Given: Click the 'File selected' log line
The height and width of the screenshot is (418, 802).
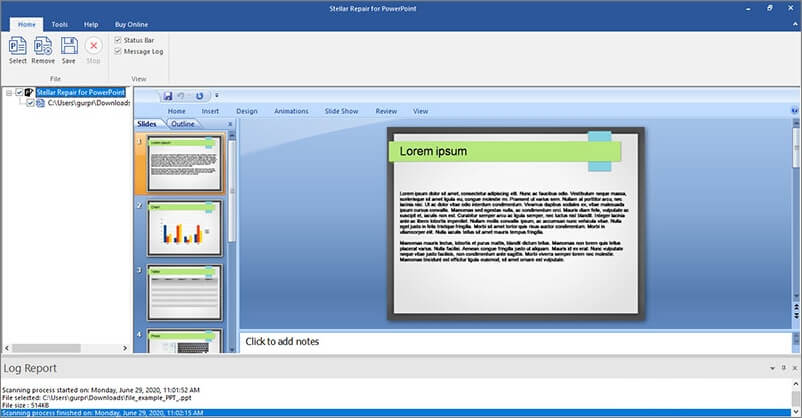Looking at the screenshot, I should (x=97, y=398).
